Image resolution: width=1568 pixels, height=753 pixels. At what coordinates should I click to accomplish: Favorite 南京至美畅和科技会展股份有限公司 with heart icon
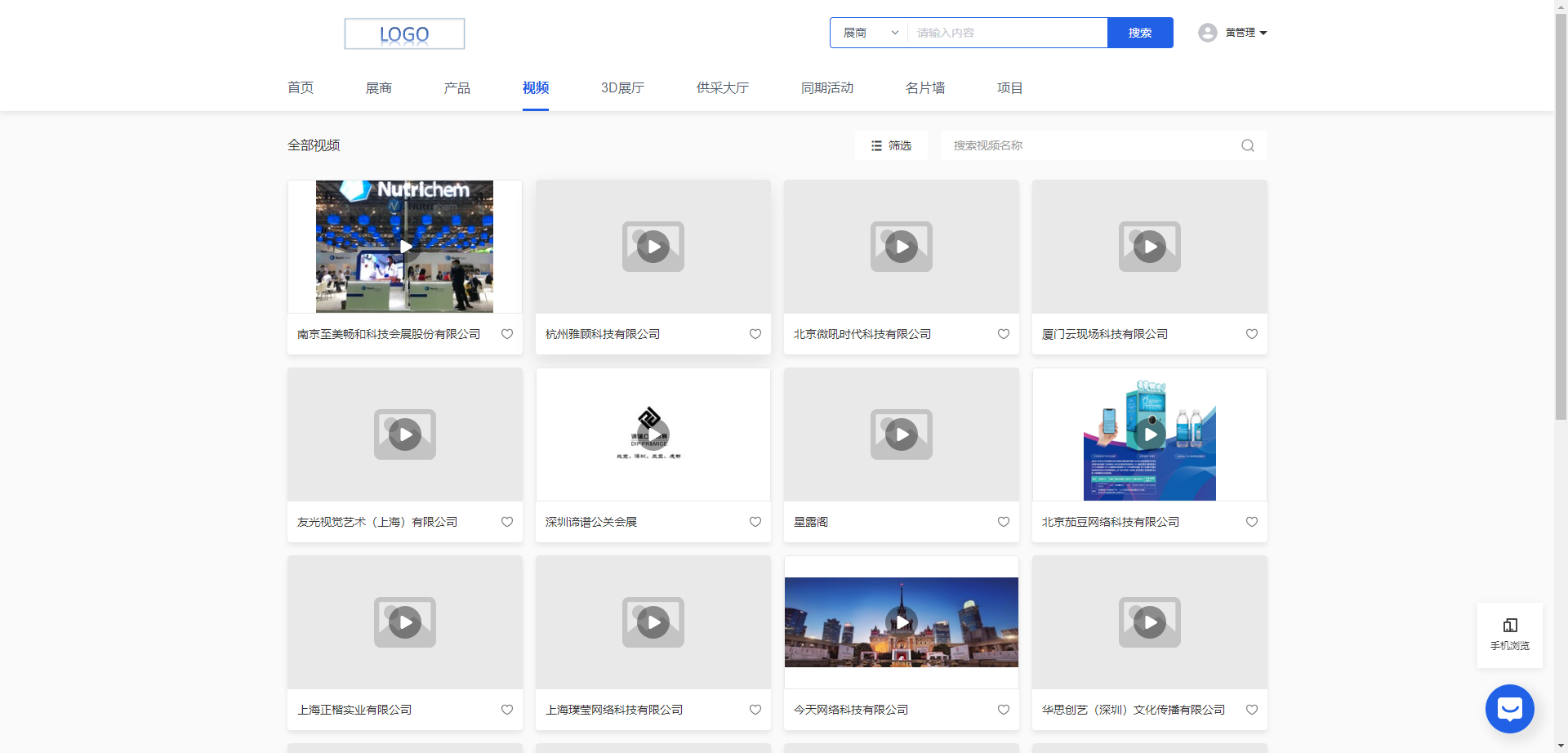tap(507, 334)
